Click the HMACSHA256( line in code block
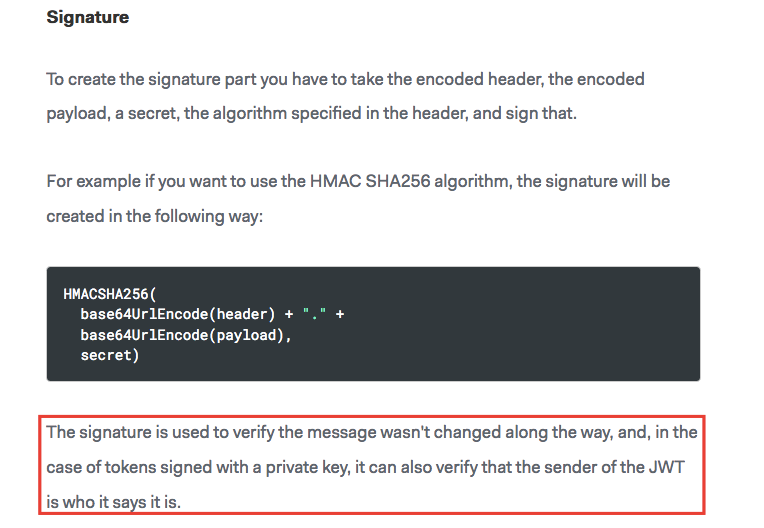 pyautogui.click(x=110, y=294)
